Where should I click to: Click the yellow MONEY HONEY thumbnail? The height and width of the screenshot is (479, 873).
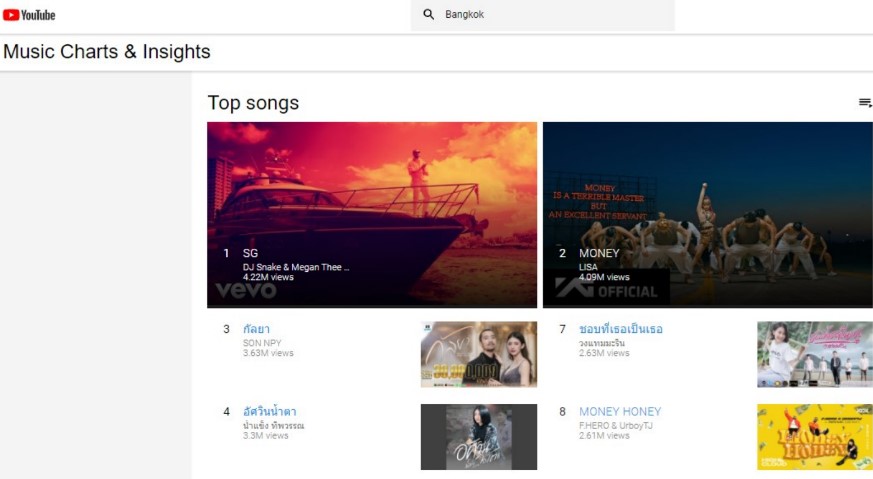814,437
